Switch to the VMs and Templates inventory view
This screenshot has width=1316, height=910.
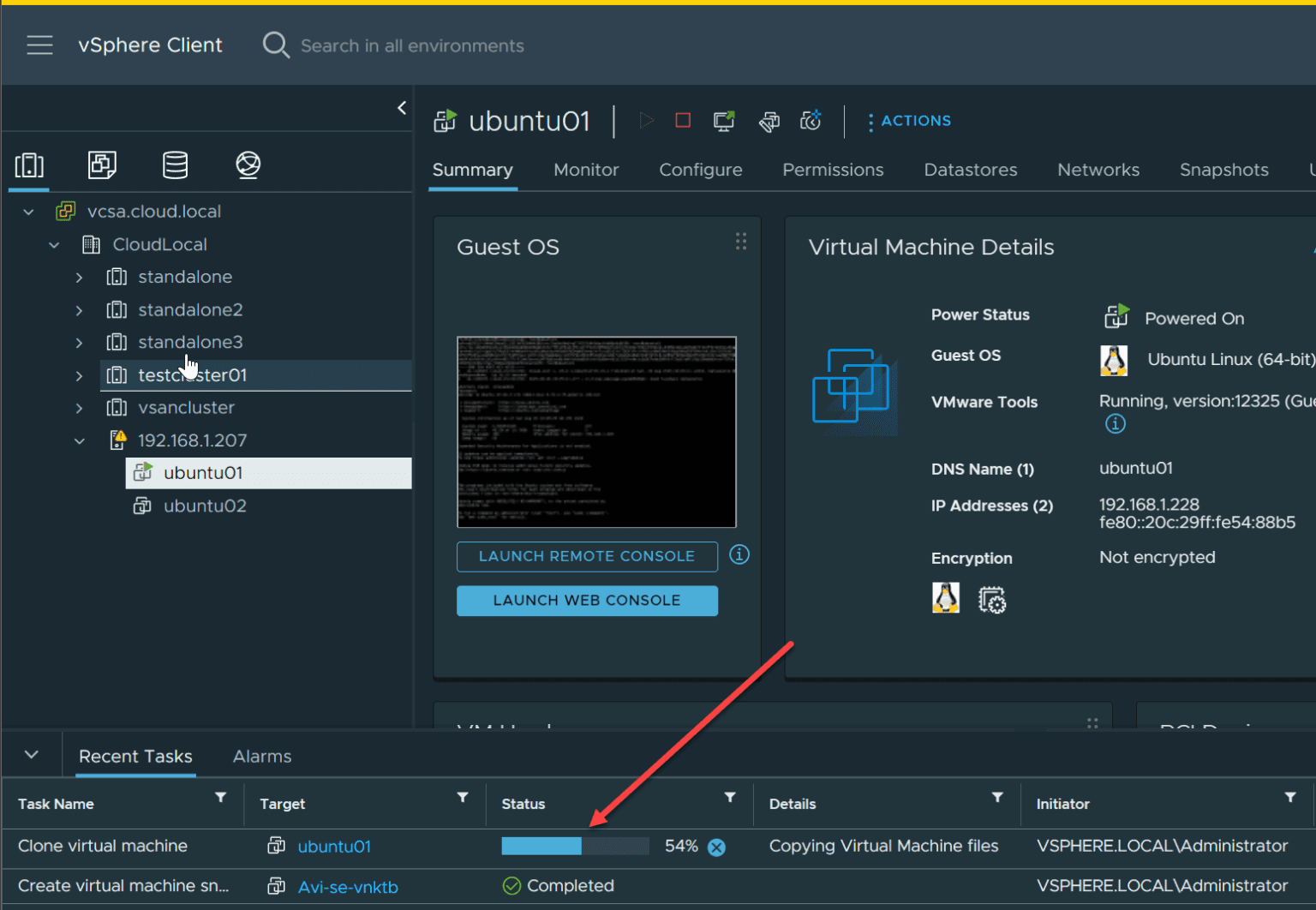click(x=102, y=165)
